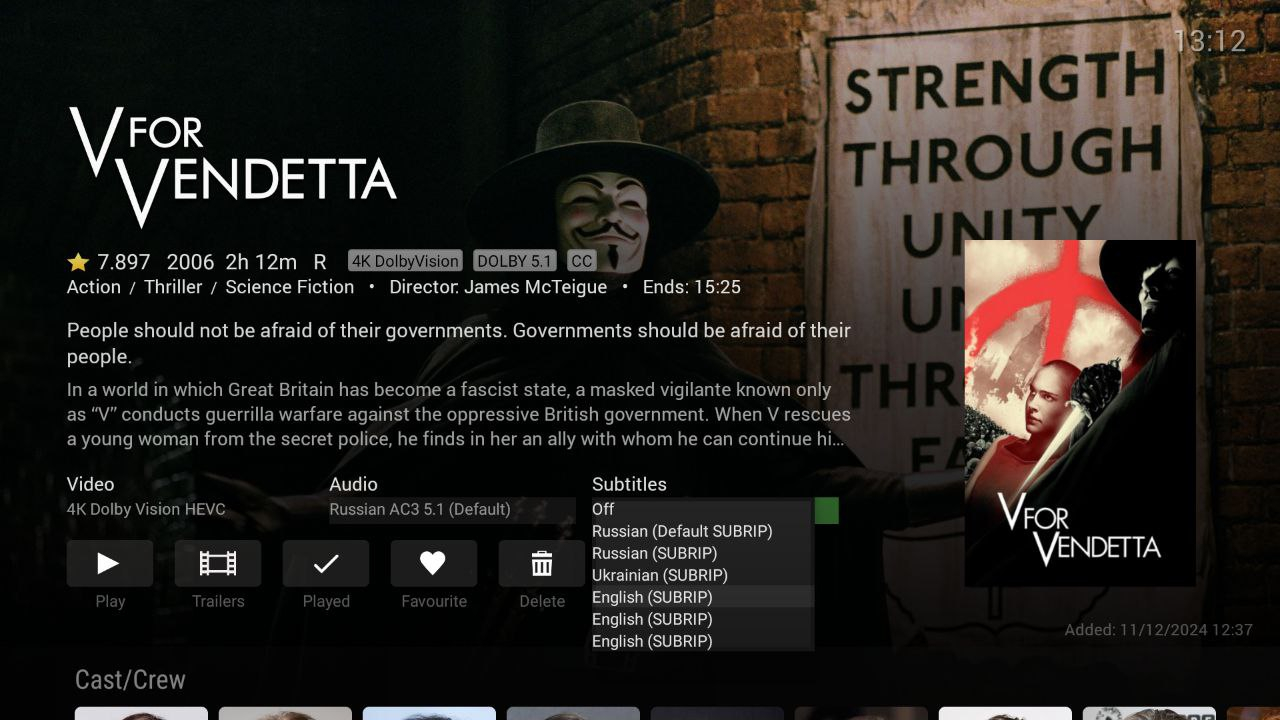Toggle Played status with the checkmark icon
1280x720 pixels.
(326, 564)
